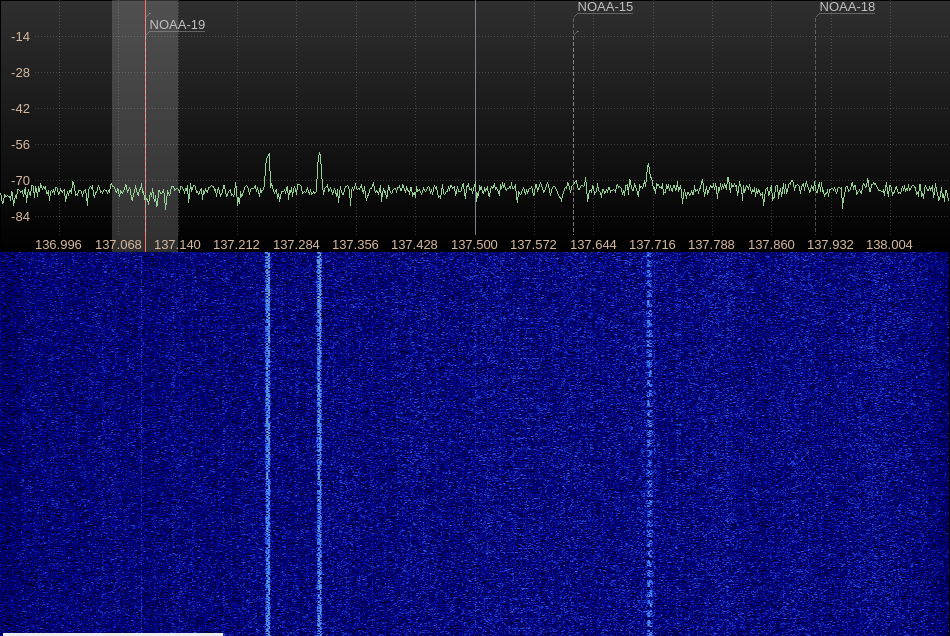Screen dimensions: 950x636
Task: Click the 137.932 frequency axis label
Action: (x=830, y=245)
